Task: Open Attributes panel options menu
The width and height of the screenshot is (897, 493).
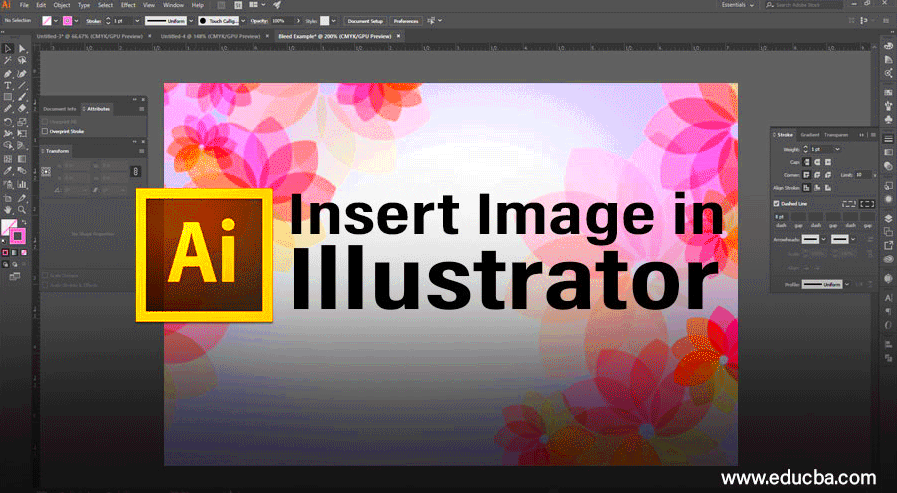Action: click(x=141, y=109)
